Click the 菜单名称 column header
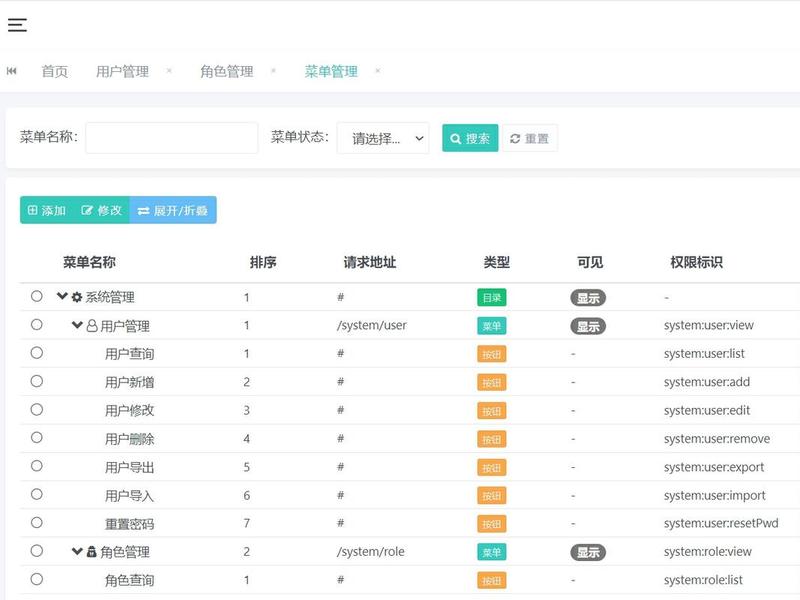The width and height of the screenshot is (800, 600). [x=89, y=262]
